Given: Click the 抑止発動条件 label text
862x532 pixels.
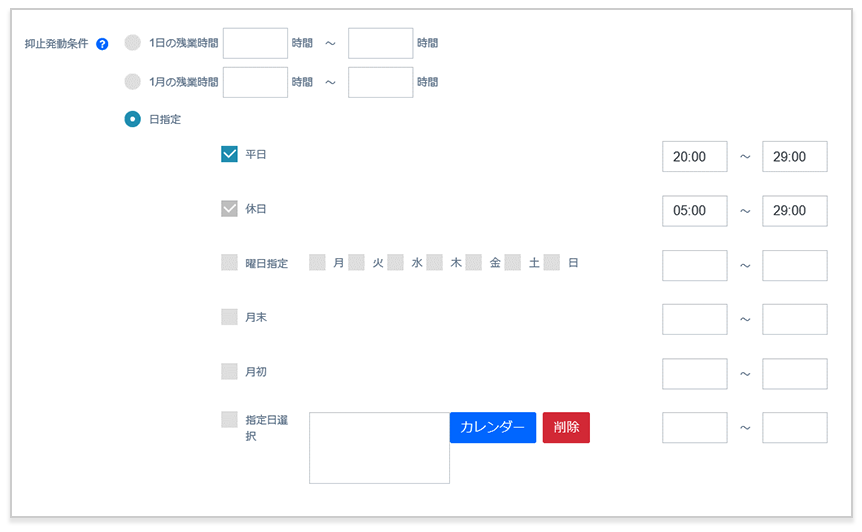Looking at the screenshot, I should [x=56, y=44].
